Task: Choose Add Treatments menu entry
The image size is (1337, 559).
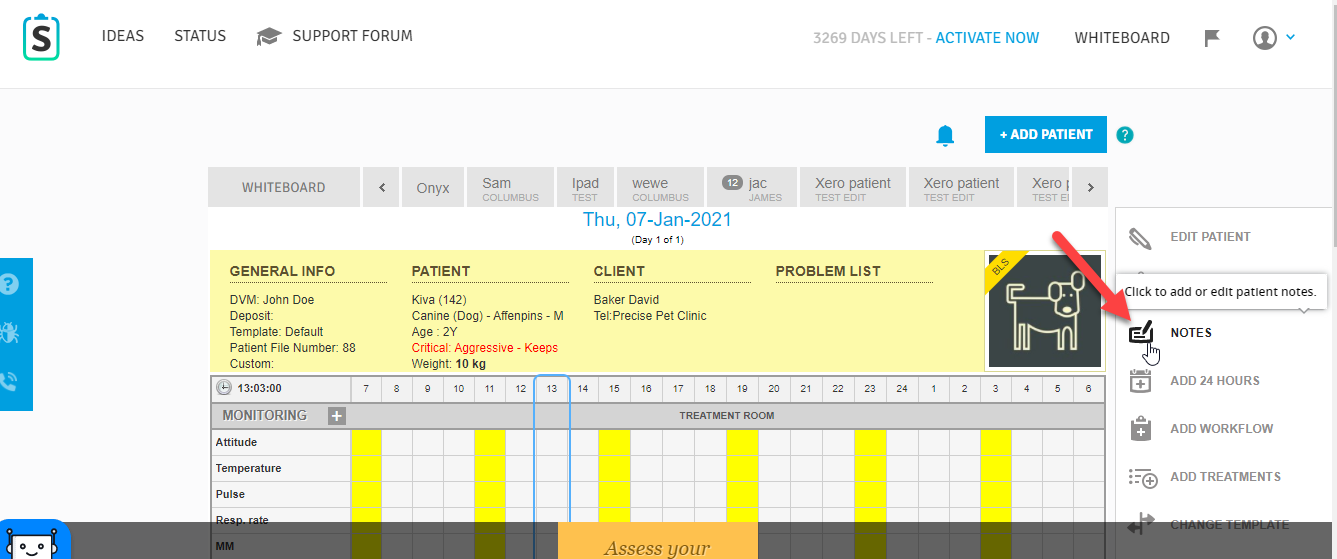Action: click(1225, 477)
